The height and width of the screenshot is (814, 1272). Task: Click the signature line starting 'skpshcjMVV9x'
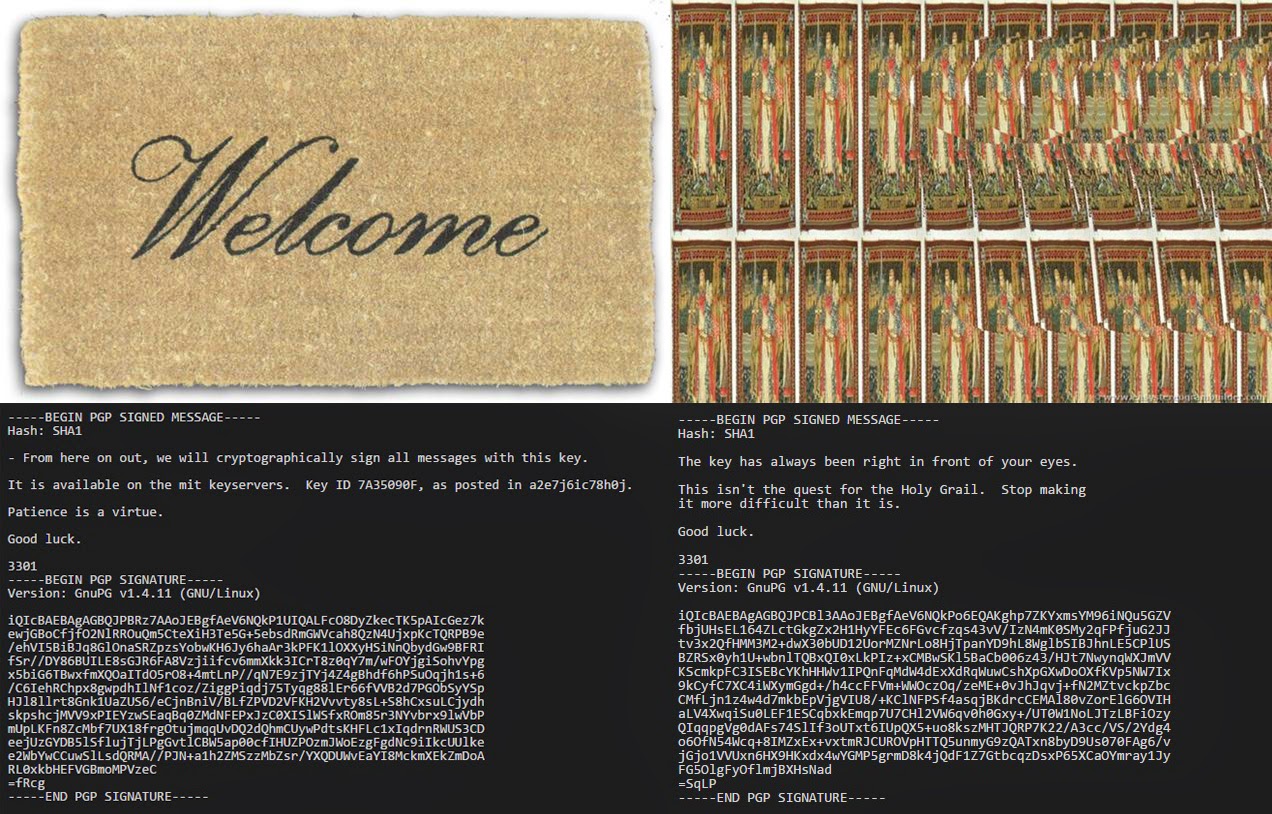tap(245, 715)
